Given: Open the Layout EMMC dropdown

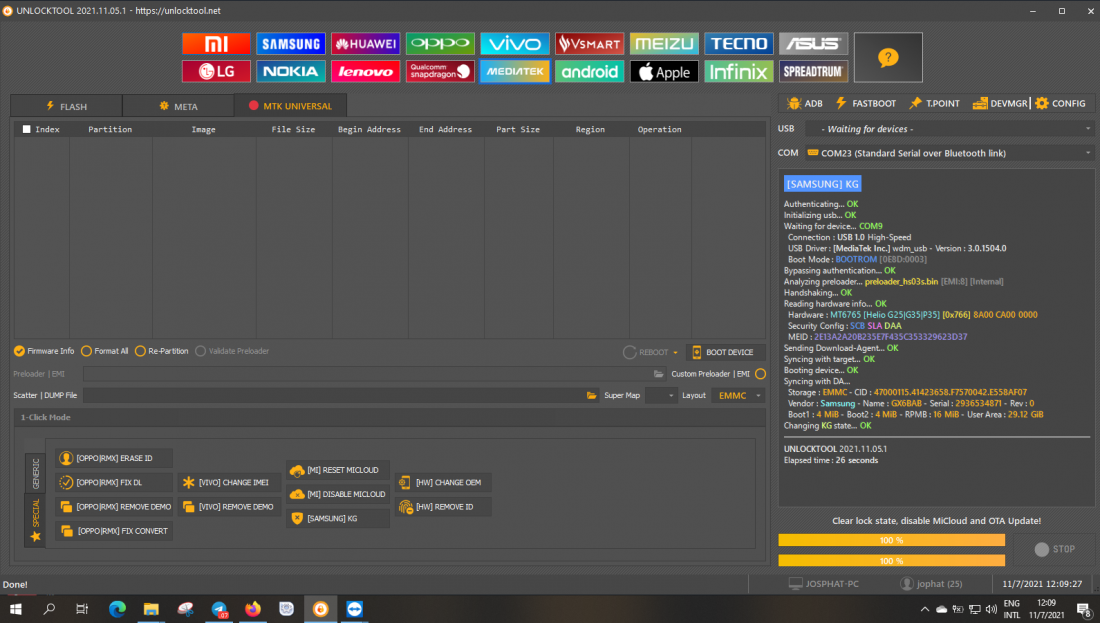Looking at the screenshot, I should point(739,396).
